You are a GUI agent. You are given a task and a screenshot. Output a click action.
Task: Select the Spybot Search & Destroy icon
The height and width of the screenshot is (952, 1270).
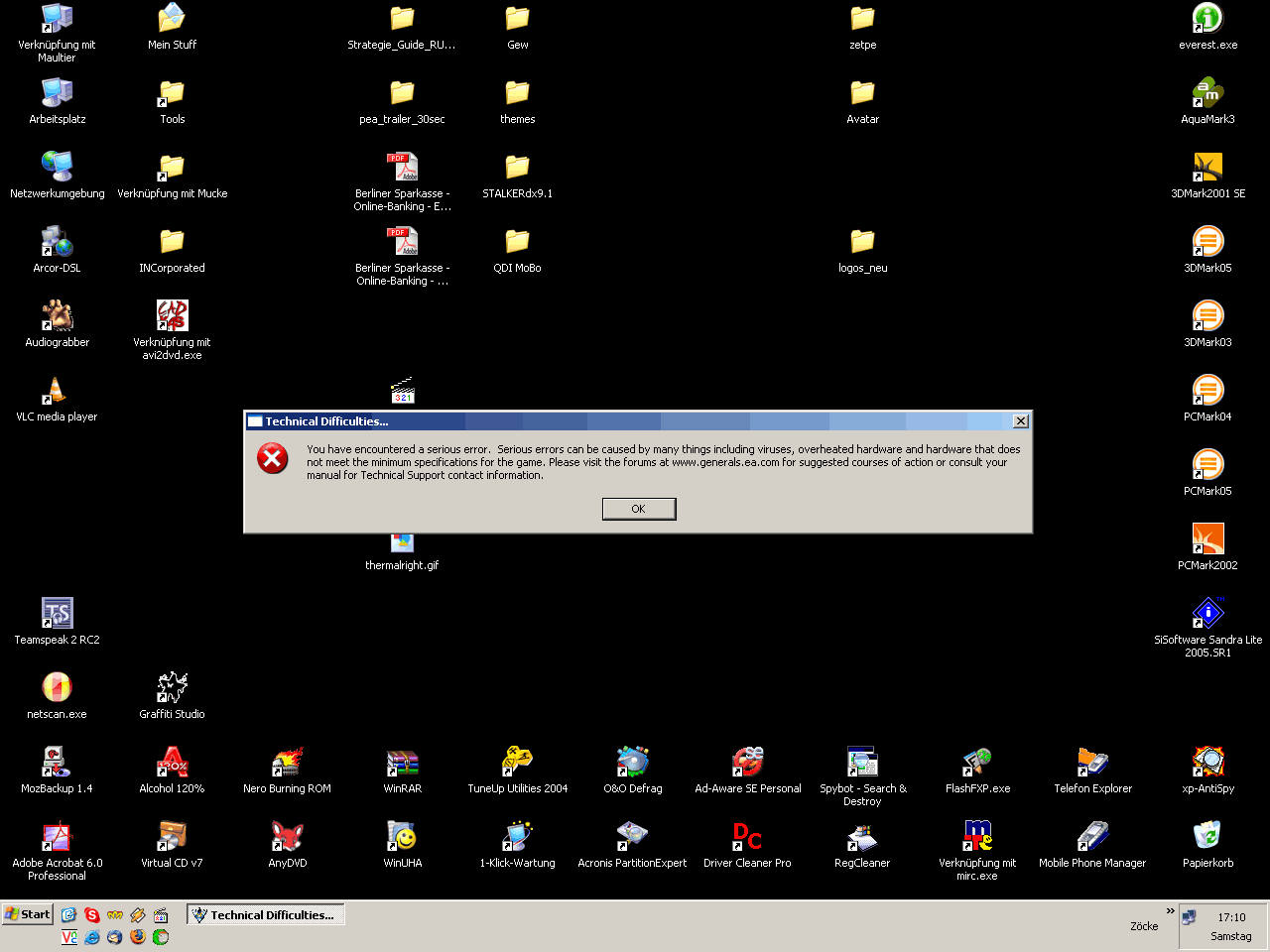click(862, 776)
